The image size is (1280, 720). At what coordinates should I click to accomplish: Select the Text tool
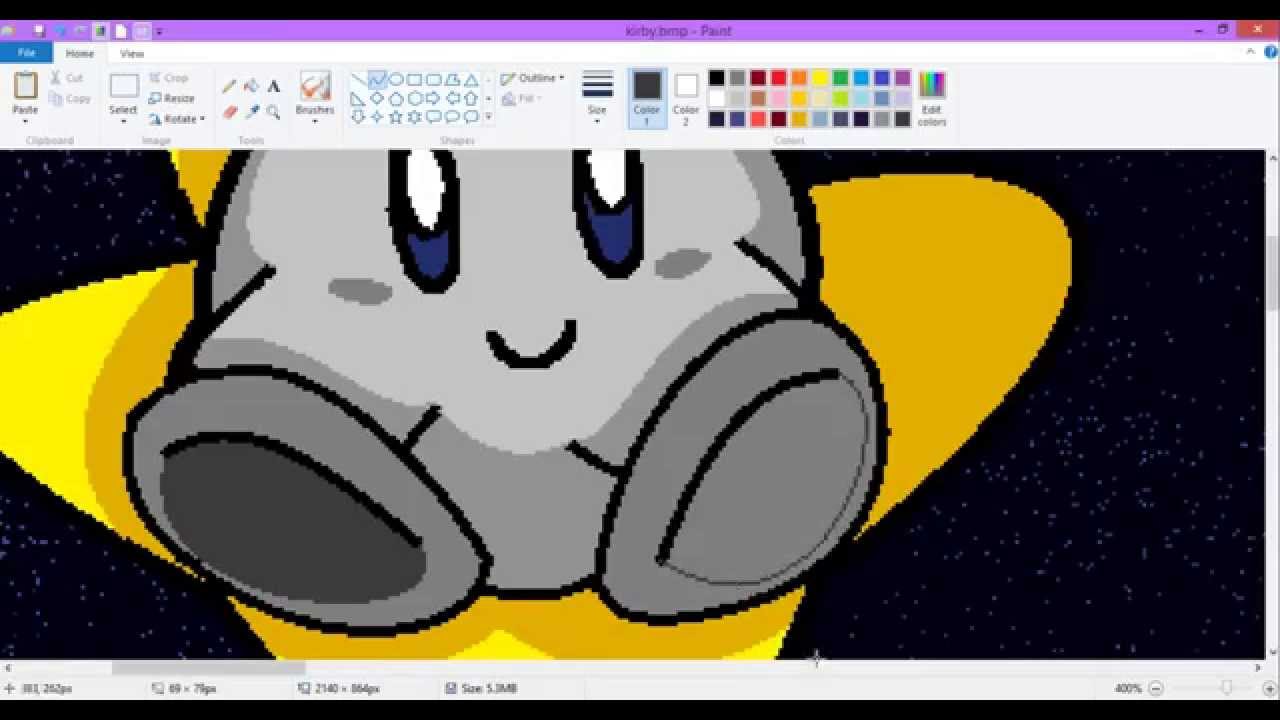pos(273,86)
